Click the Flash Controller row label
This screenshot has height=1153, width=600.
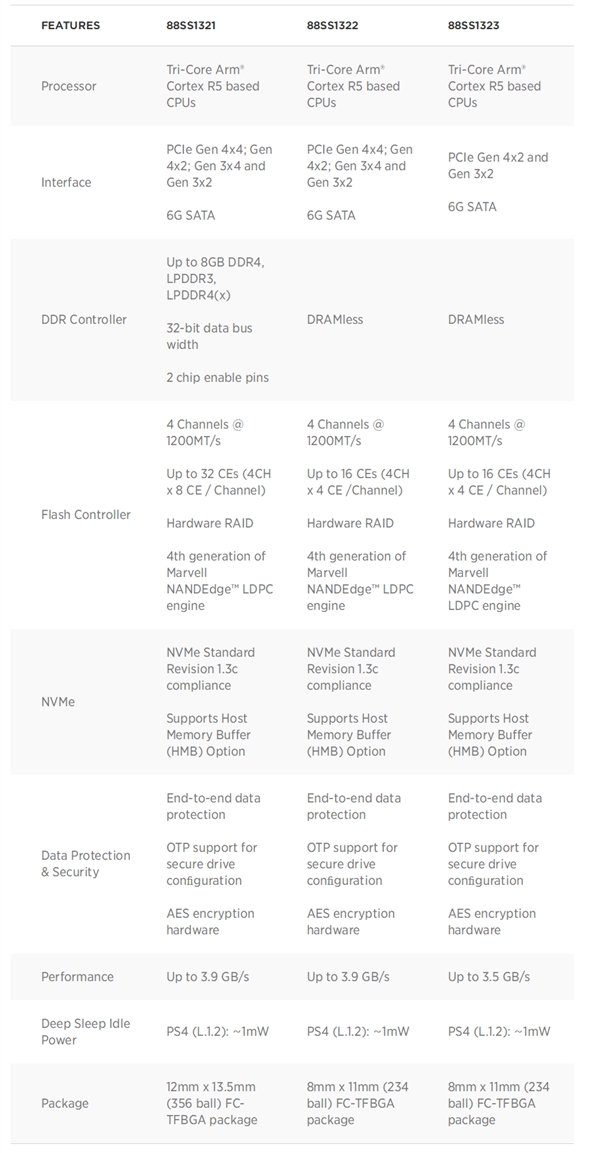(86, 515)
